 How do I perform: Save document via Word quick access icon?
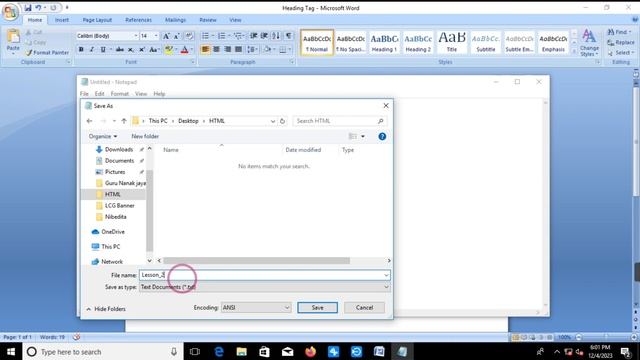tap(28, 8)
